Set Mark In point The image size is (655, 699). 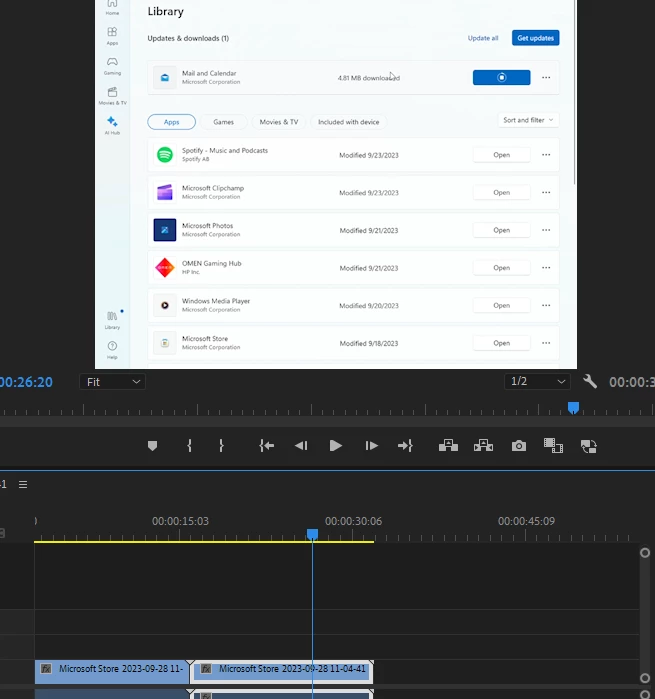(189, 446)
